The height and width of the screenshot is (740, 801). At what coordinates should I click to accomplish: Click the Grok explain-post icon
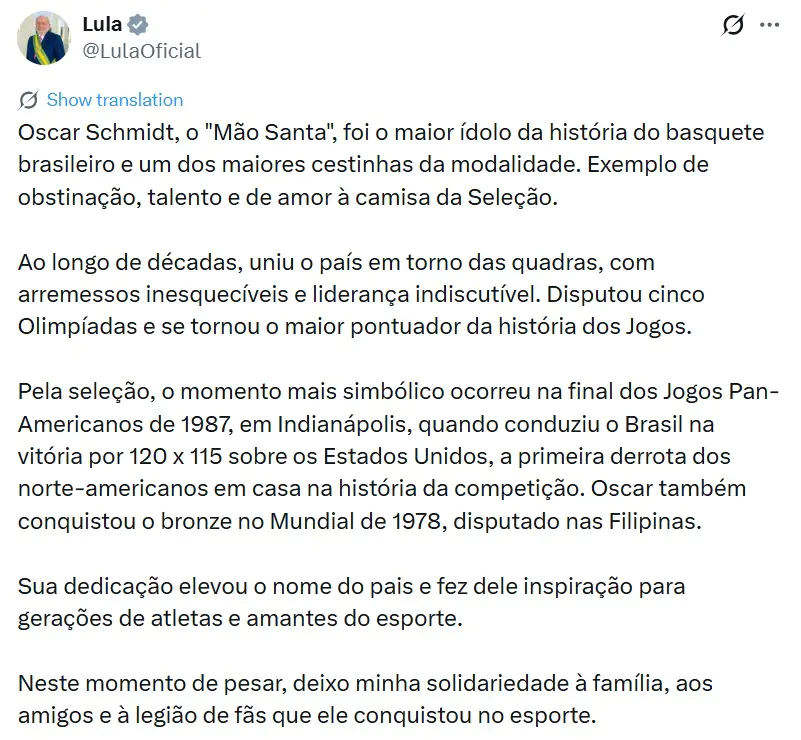[732, 26]
